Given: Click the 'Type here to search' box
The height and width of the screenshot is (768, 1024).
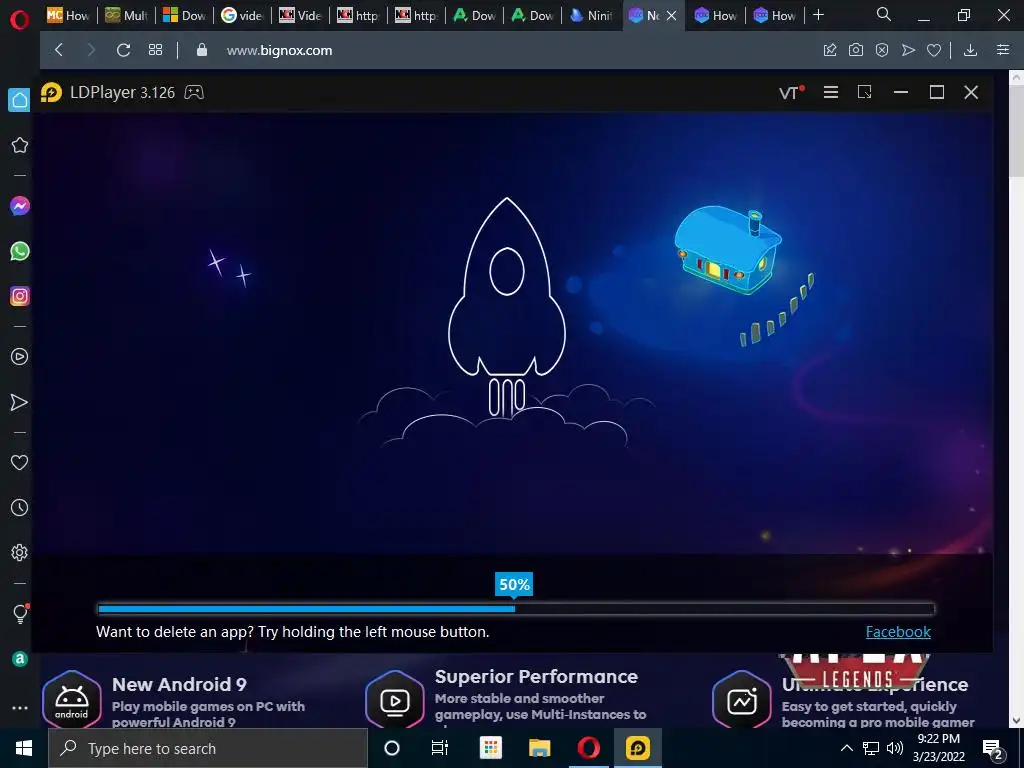Looking at the screenshot, I should coord(208,748).
